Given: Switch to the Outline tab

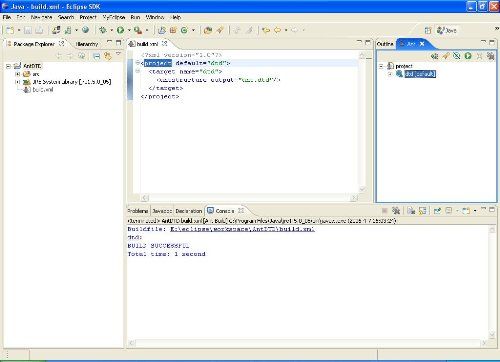Looking at the screenshot, I should point(385,44).
